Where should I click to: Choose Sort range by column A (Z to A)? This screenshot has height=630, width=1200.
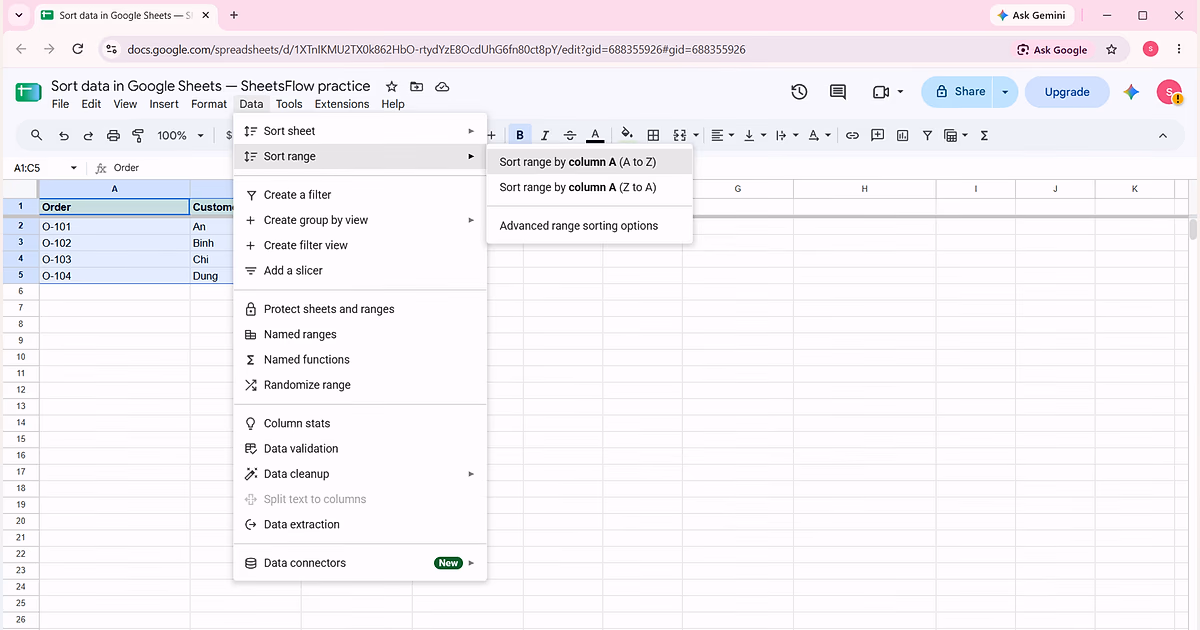coord(590,187)
